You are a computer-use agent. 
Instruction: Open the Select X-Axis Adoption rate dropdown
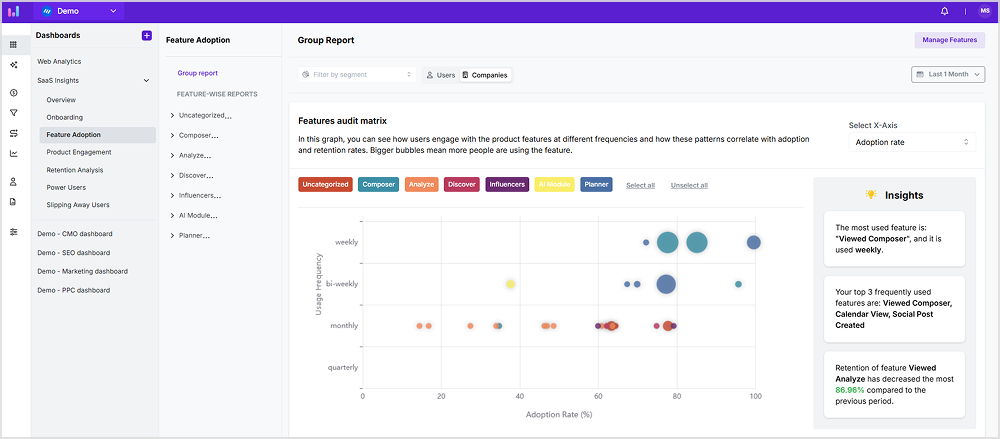tap(910, 142)
